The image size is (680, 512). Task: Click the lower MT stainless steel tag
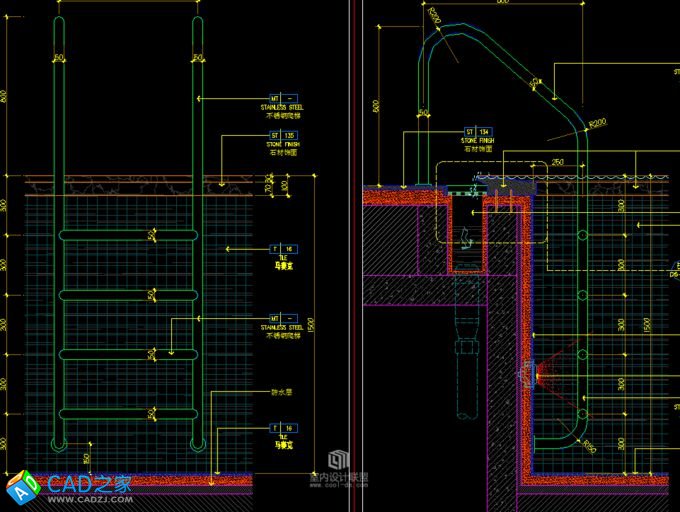282,318
